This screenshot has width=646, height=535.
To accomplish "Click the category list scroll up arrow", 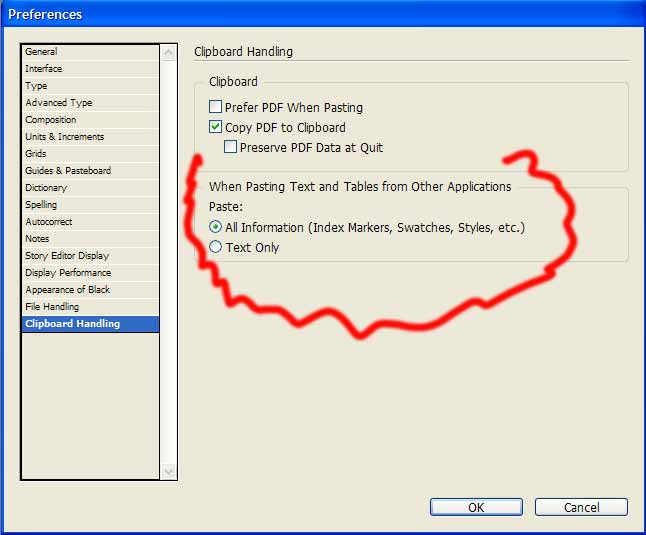I will click(x=169, y=53).
